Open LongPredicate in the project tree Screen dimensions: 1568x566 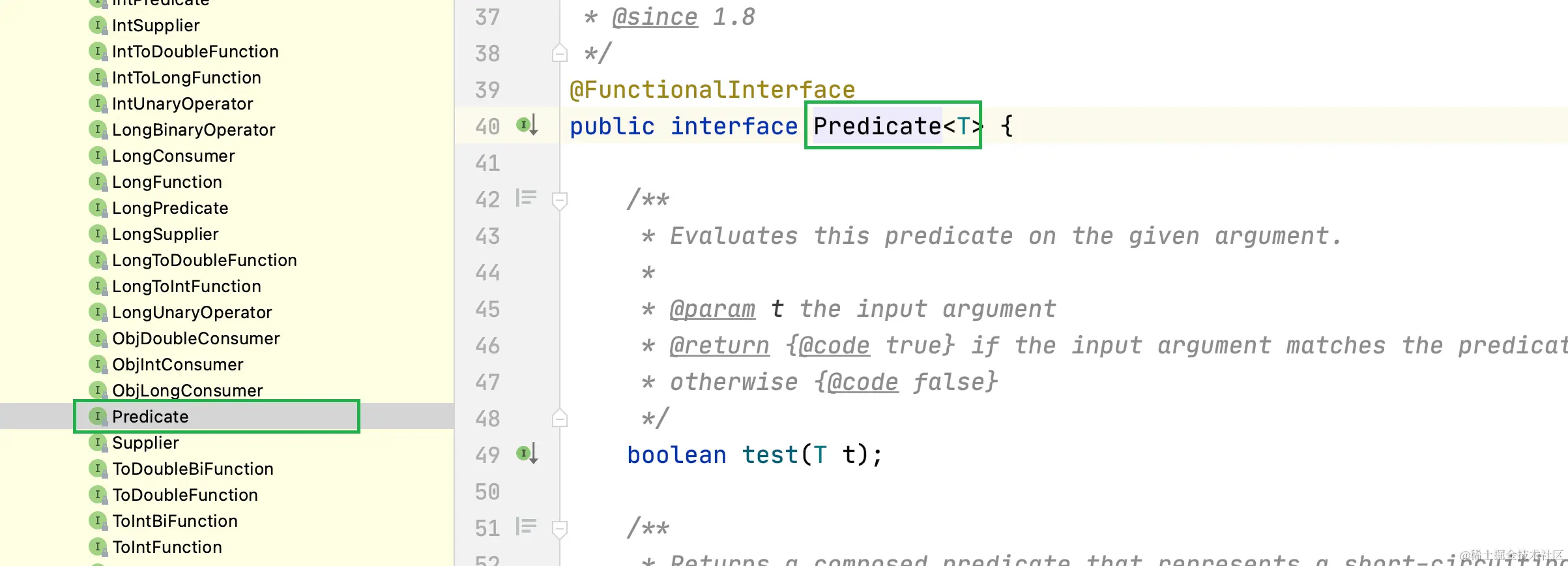point(170,208)
